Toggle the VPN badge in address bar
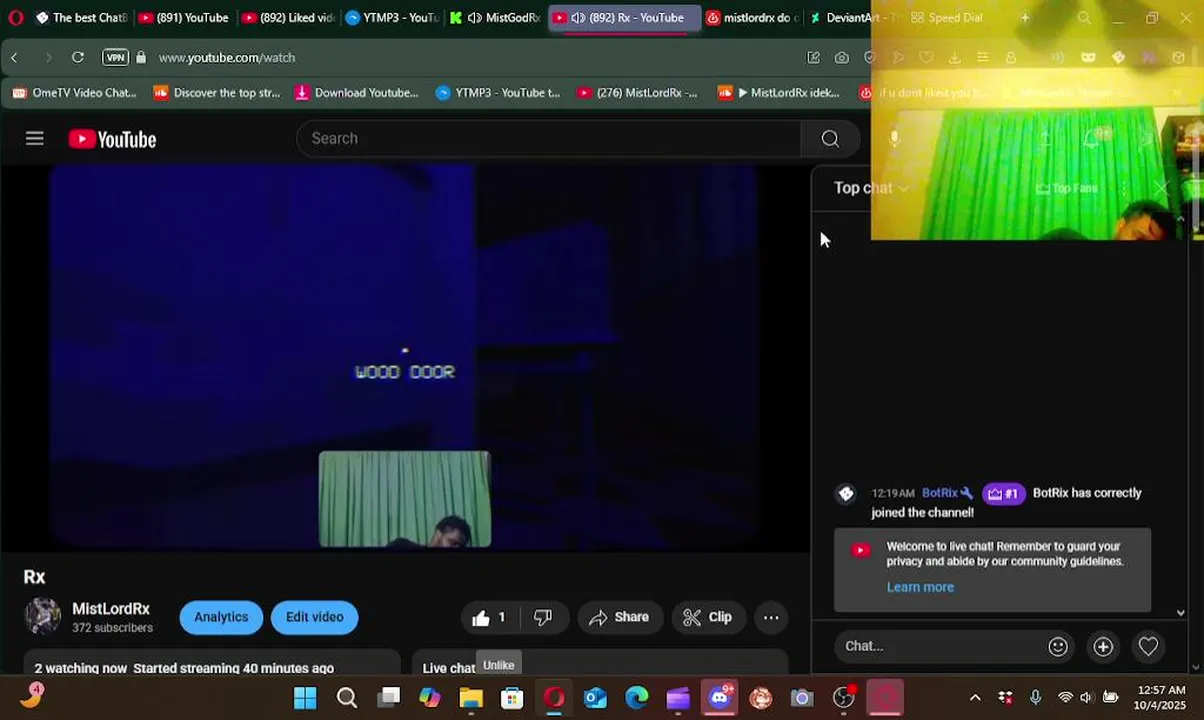Image resolution: width=1204 pixels, height=720 pixels. pyautogui.click(x=116, y=58)
